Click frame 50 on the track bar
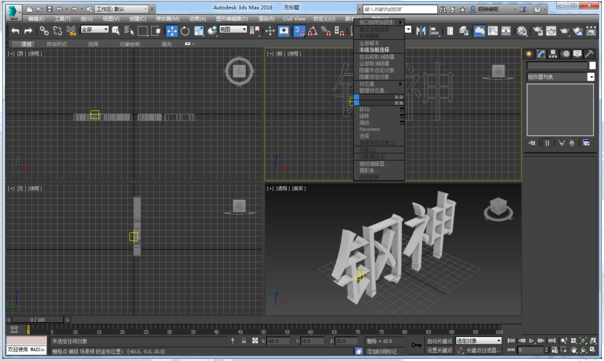 coord(263,329)
